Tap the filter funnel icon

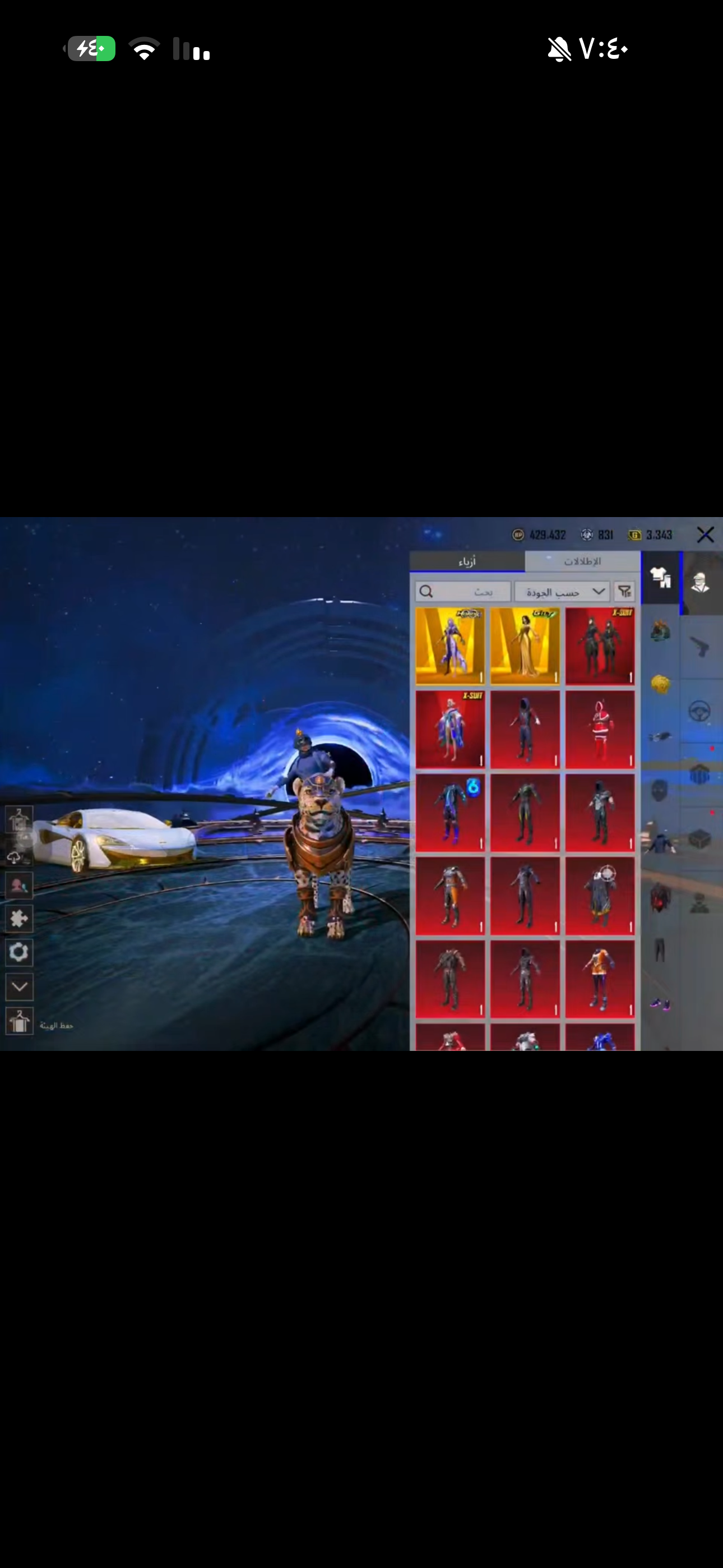pos(624,592)
